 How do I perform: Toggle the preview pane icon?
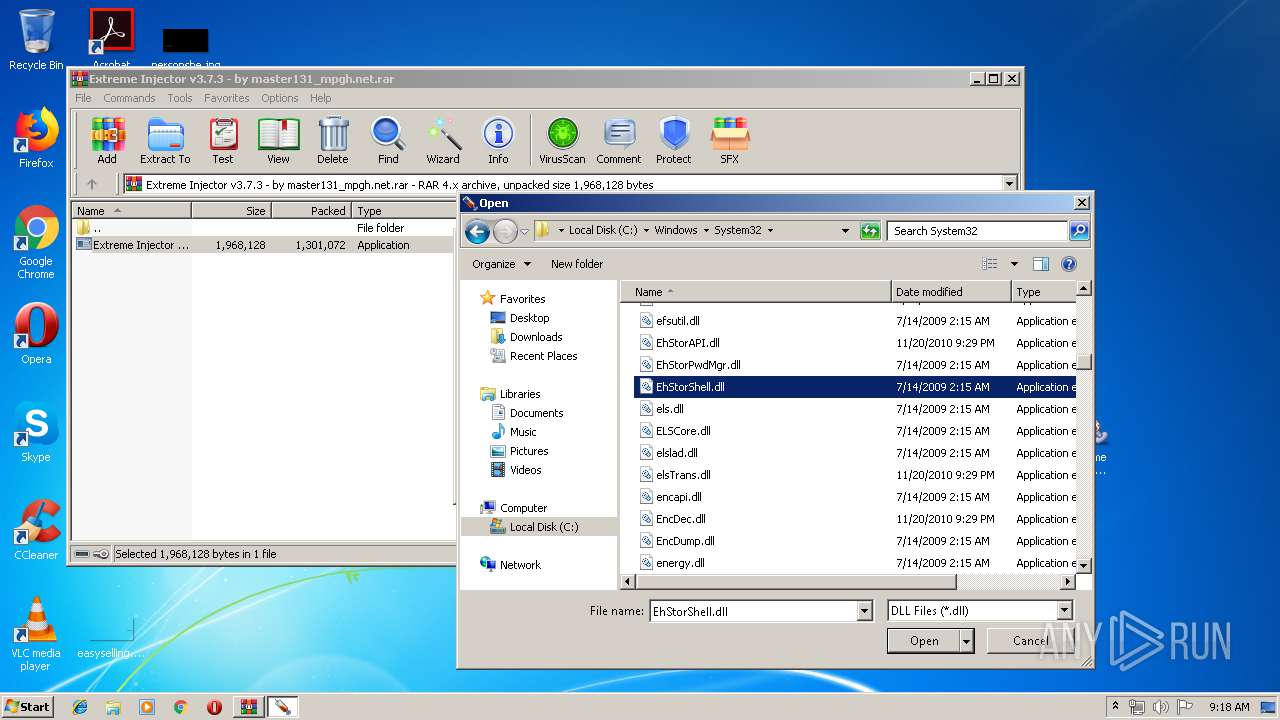[x=1041, y=264]
